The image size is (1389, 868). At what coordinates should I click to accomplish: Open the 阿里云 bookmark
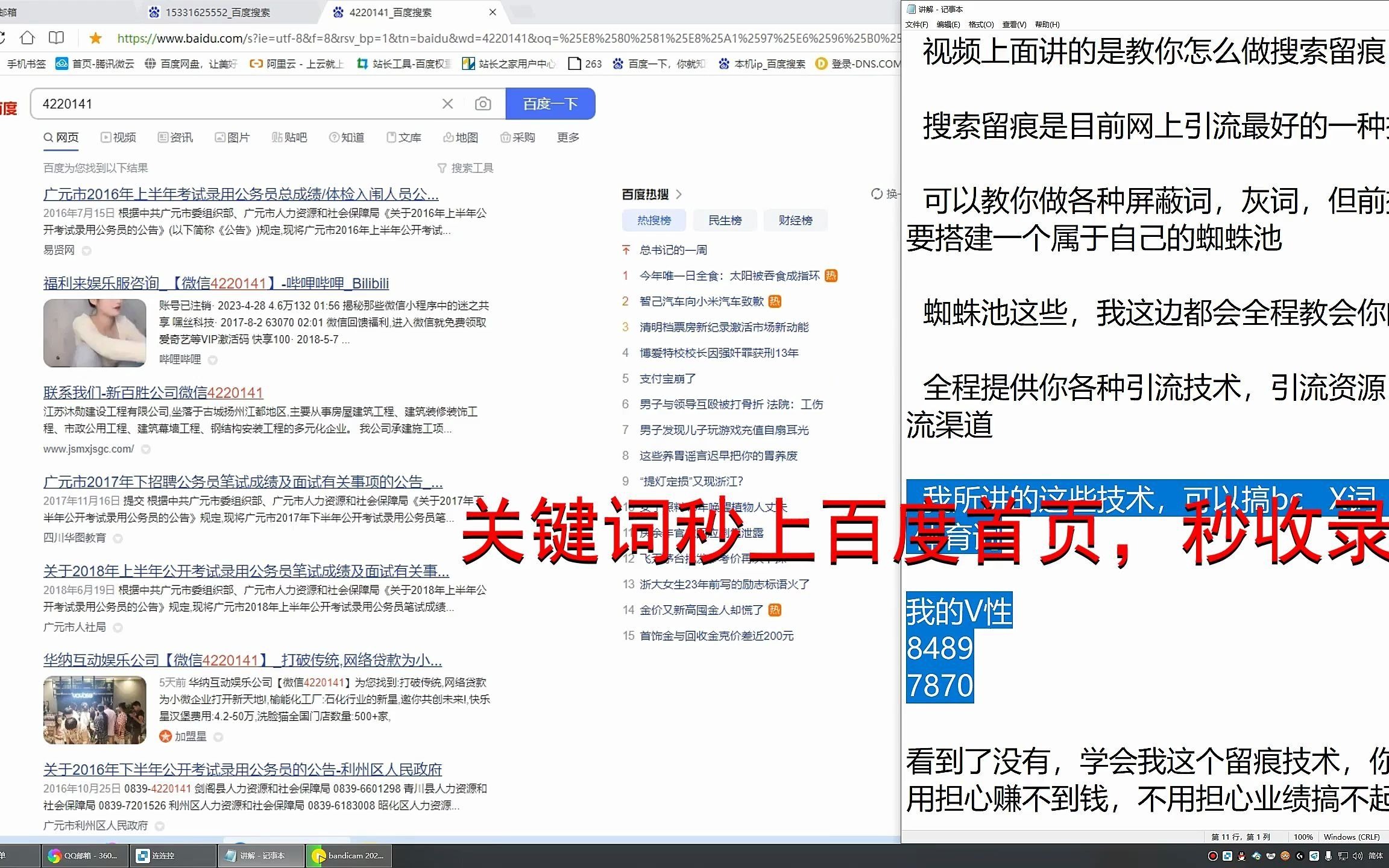(297, 64)
